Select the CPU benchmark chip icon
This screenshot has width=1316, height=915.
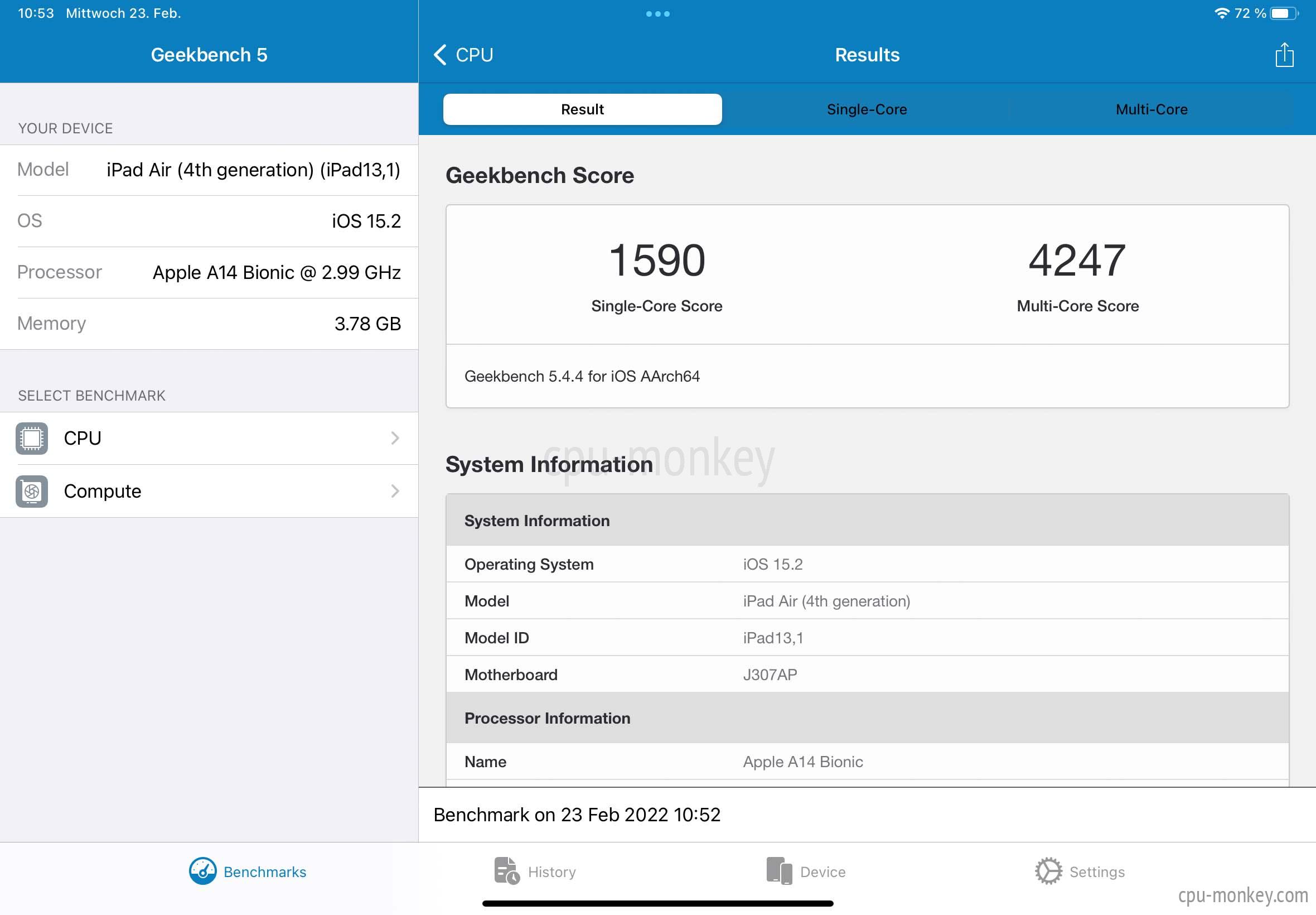pos(32,439)
